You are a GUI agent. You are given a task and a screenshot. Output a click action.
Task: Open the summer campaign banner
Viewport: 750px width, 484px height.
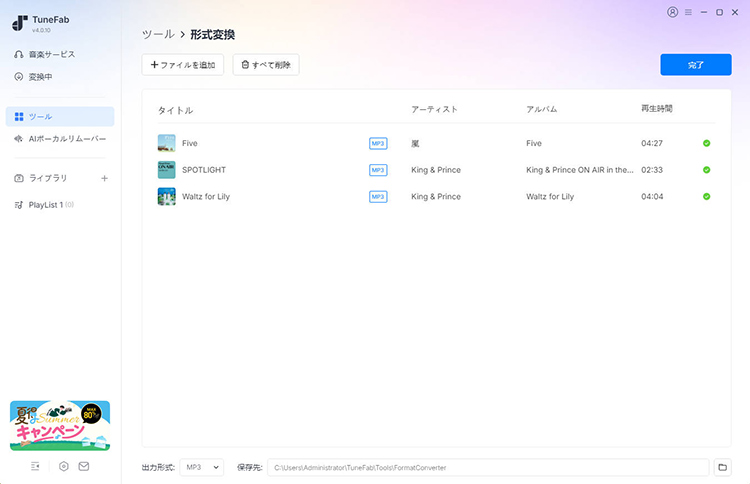[x=60, y=426]
